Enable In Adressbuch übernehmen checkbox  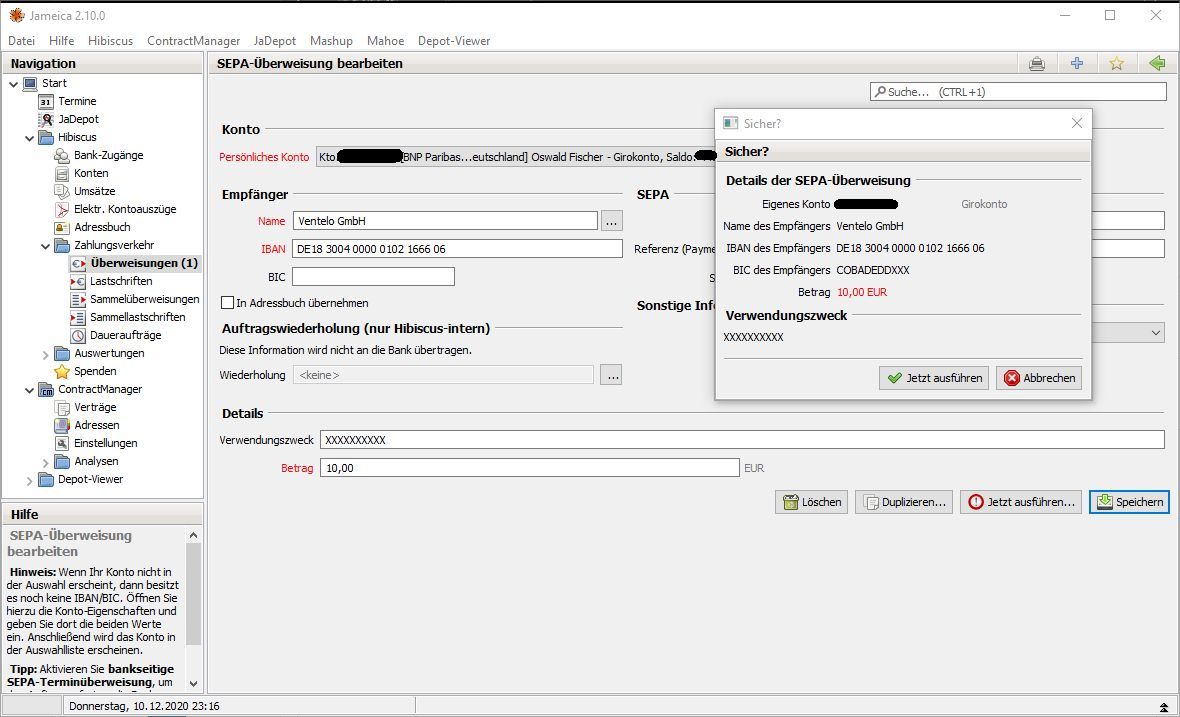pyautogui.click(x=227, y=303)
